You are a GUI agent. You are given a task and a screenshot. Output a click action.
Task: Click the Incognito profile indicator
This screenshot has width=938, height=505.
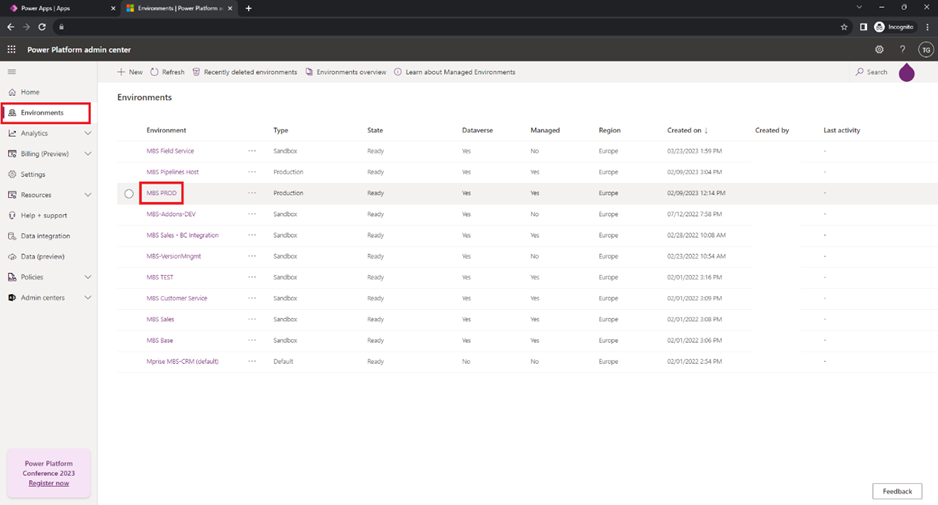coord(894,27)
